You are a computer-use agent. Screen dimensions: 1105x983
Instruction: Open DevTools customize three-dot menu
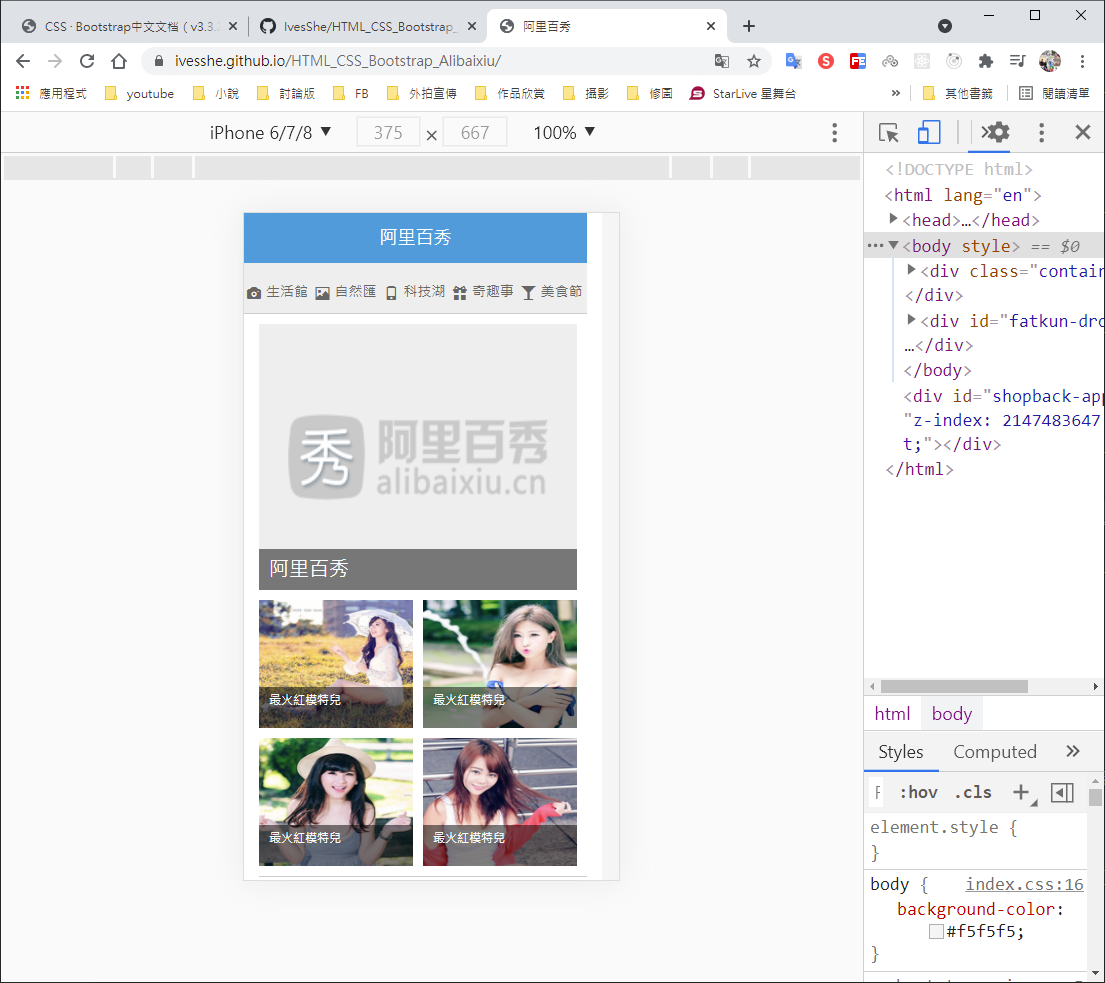(x=1042, y=132)
